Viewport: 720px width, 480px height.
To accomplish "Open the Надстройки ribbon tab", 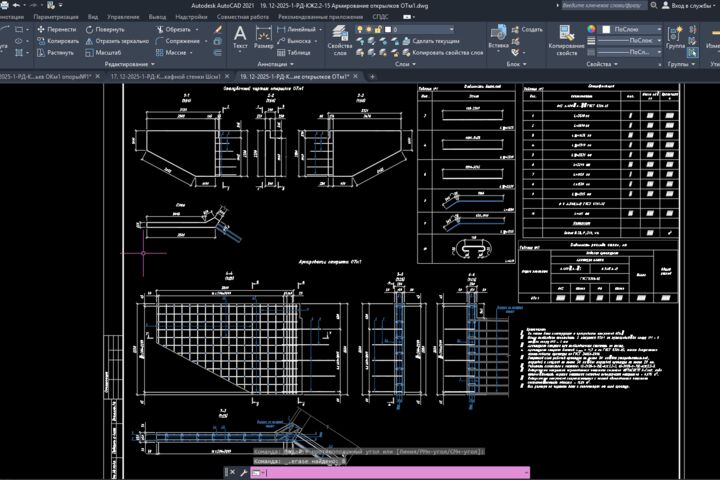I will pos(191,17).
